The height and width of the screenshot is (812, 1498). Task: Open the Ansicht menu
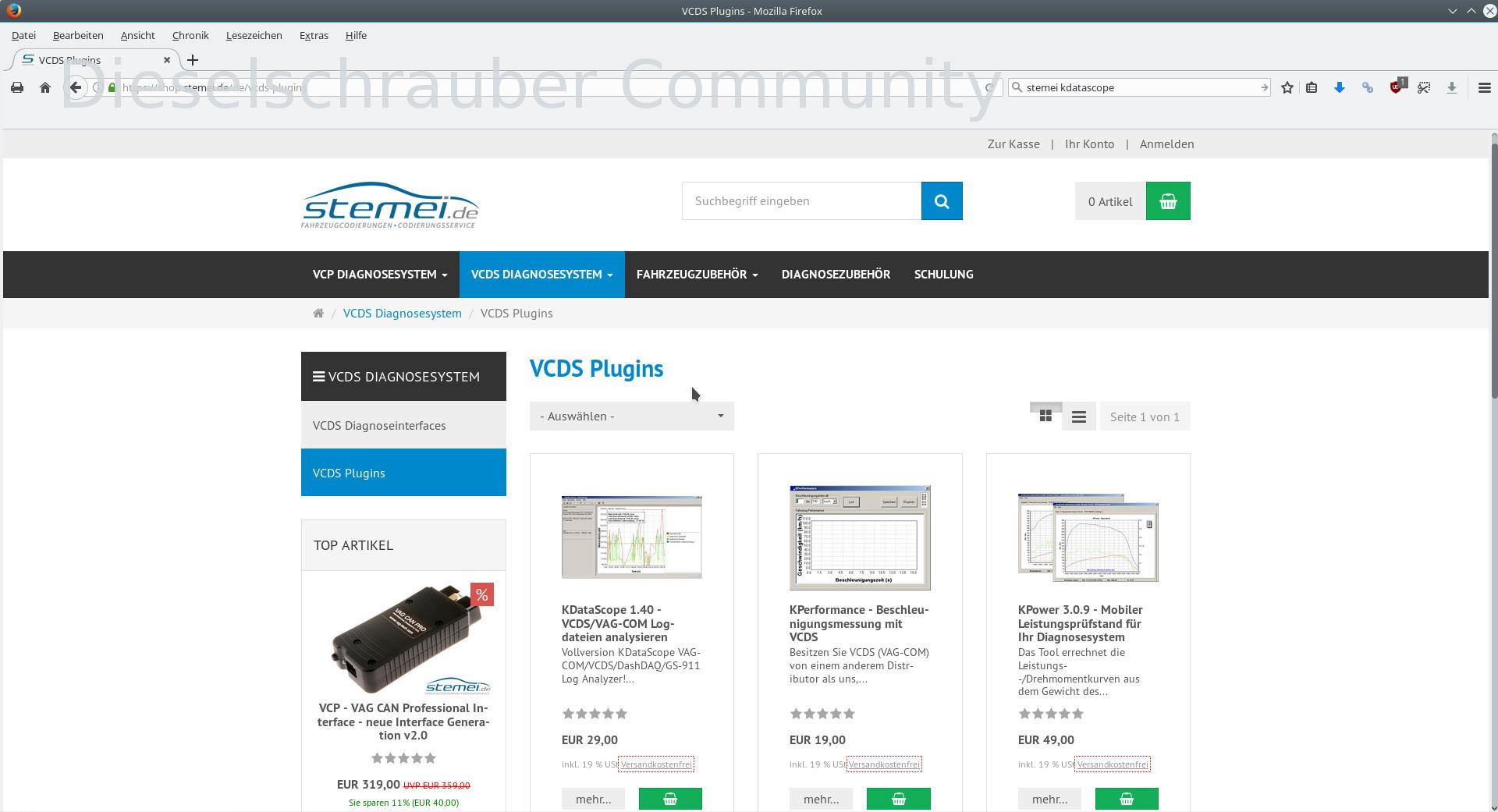(137, 35)
